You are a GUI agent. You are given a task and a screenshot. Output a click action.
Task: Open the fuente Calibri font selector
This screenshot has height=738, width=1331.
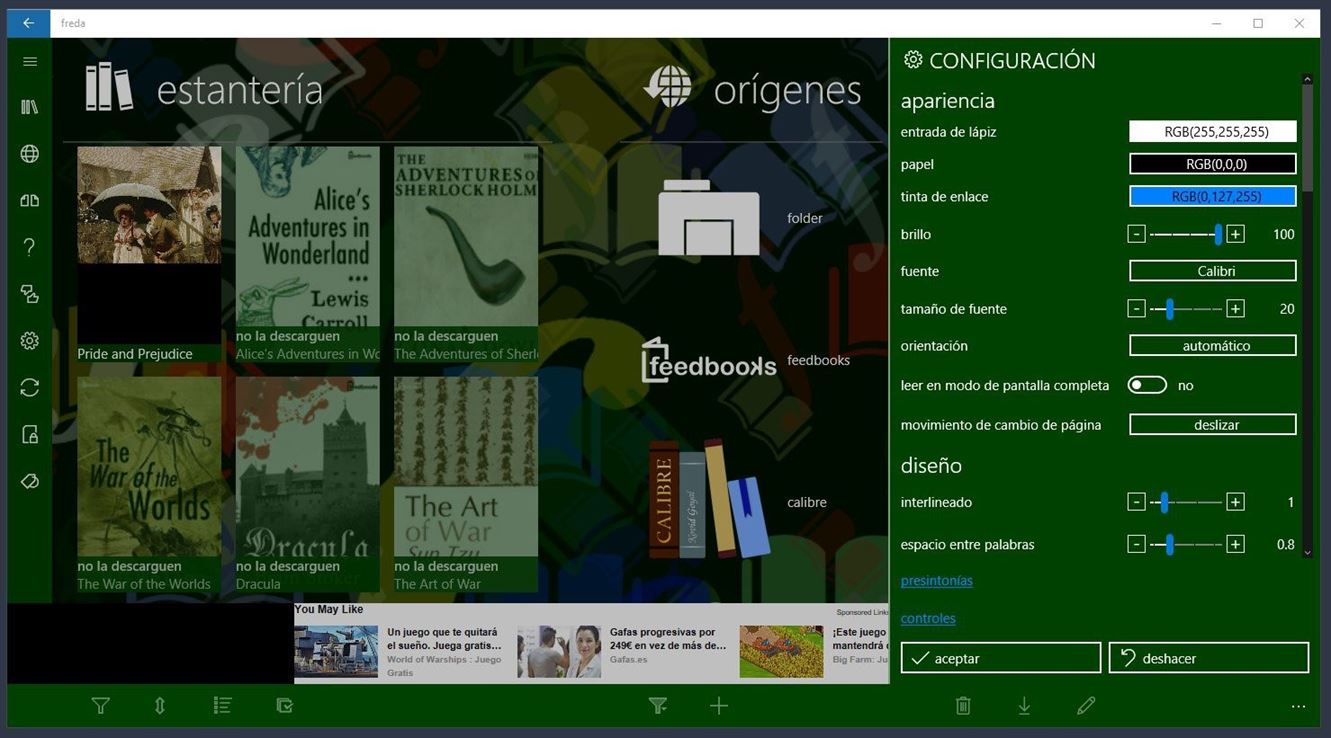tap(1213, 271)
